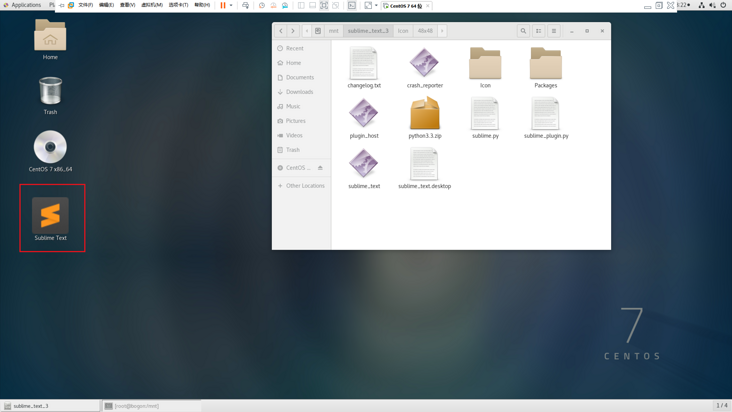The height and width of the screenshot is (412, 732).
Task: Navigate to Icon path segment
Action: 403,31
